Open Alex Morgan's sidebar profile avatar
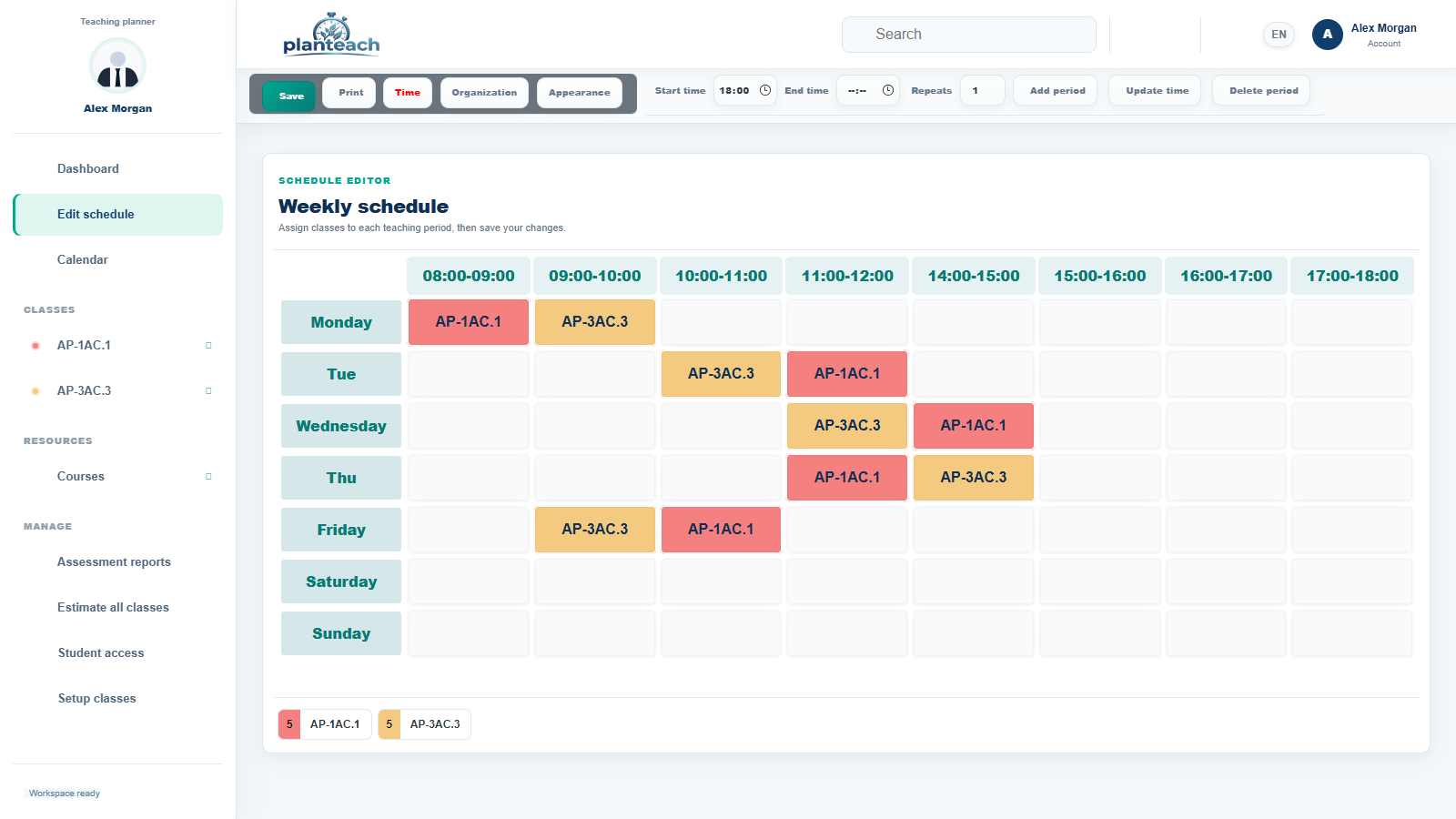The height and width of the screenshot is (819, 1456). point(117,66)
